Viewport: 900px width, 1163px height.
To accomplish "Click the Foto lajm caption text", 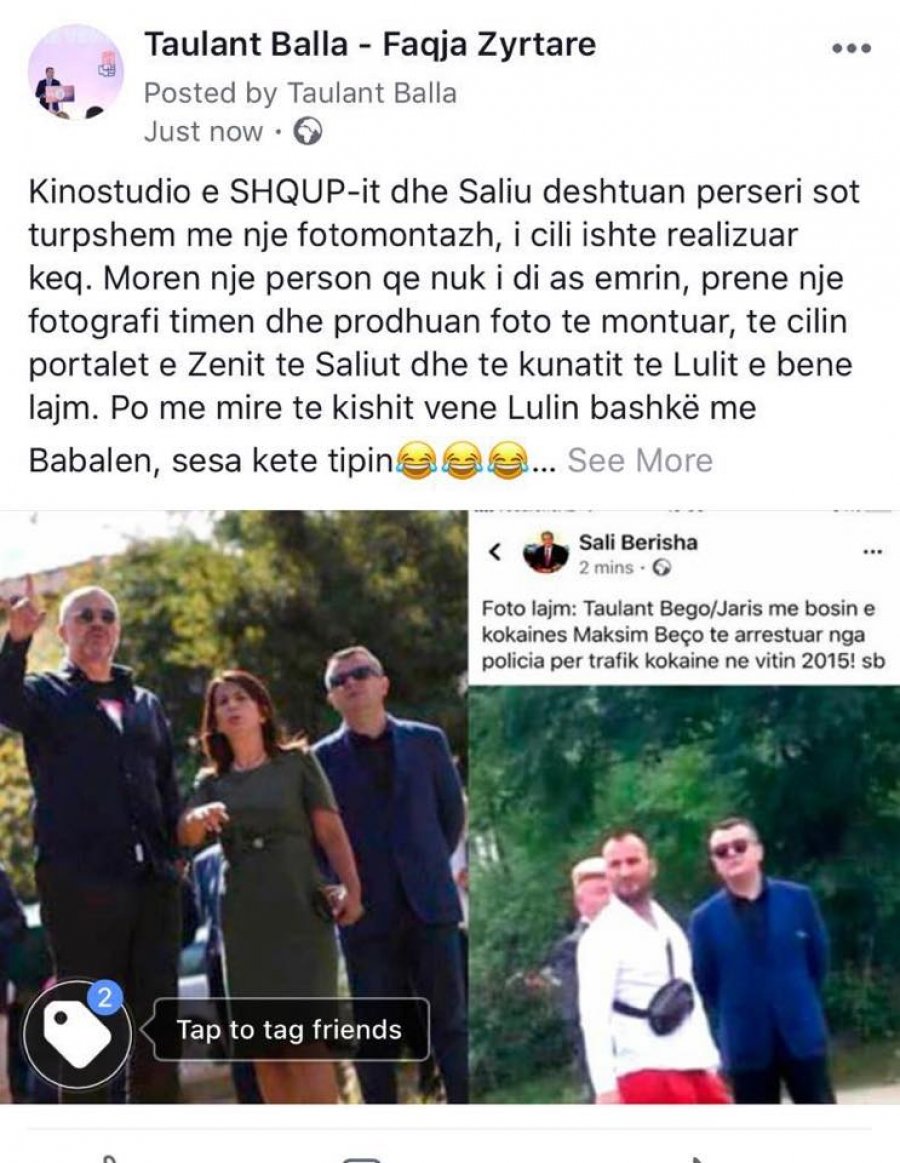I will pos(683,635).
